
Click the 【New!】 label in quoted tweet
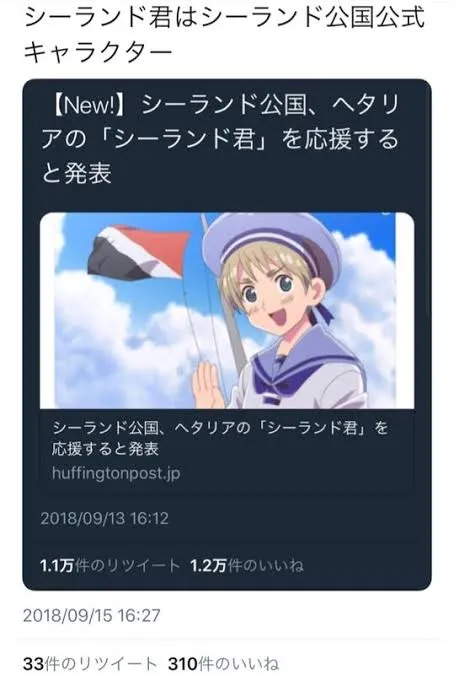click(89, 105)
